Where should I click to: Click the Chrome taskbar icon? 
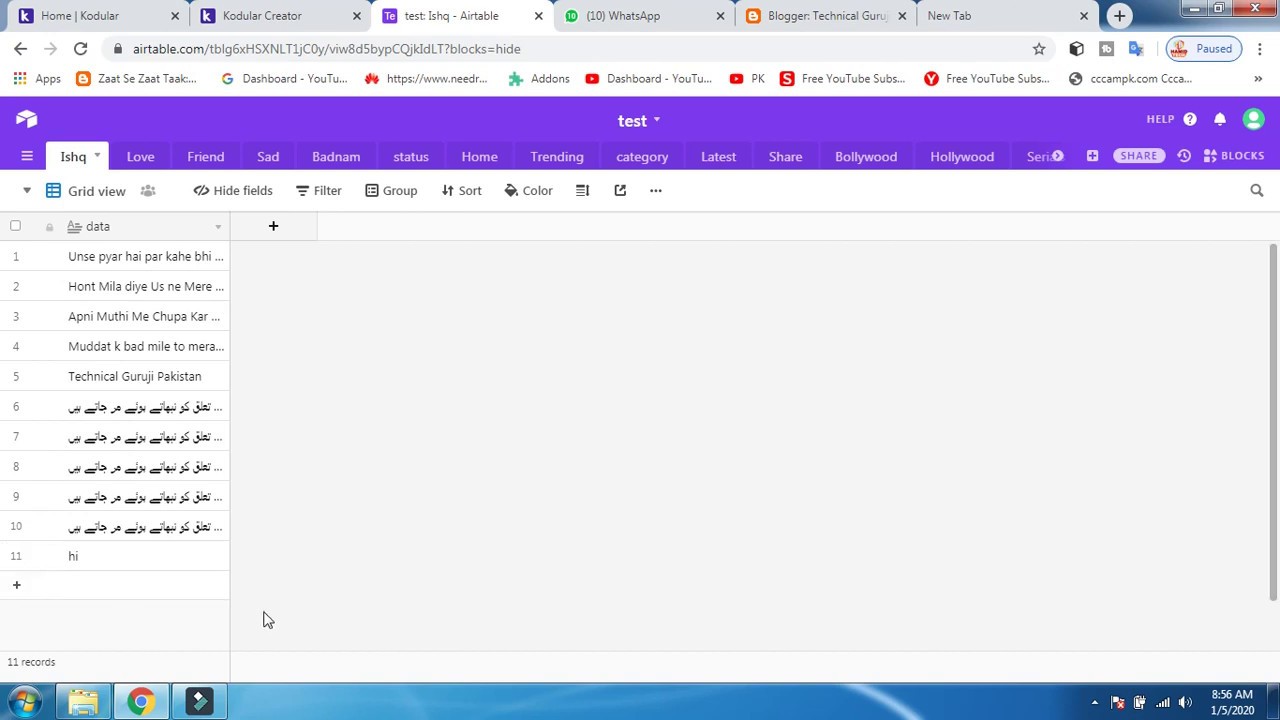tap(141, 702)
